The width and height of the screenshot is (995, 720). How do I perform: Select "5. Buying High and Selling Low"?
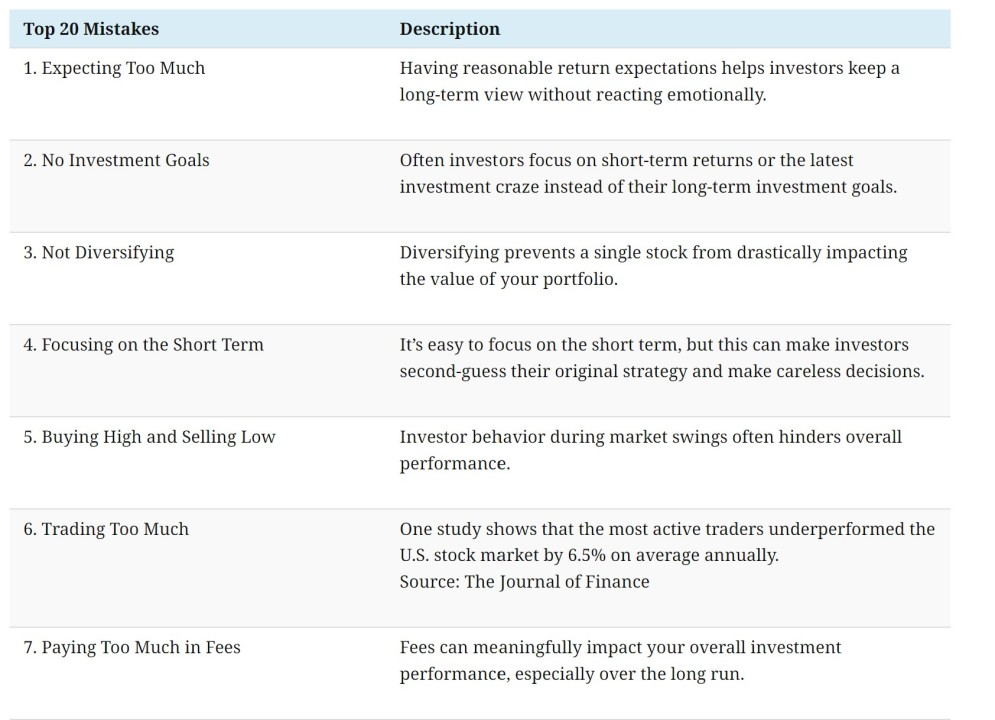pyautogui.click(x=149, y=437)
